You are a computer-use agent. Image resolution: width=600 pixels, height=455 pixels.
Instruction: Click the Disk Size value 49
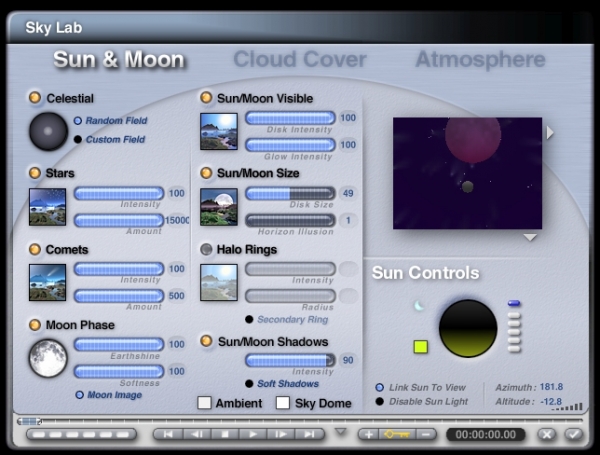click(348, 193)
